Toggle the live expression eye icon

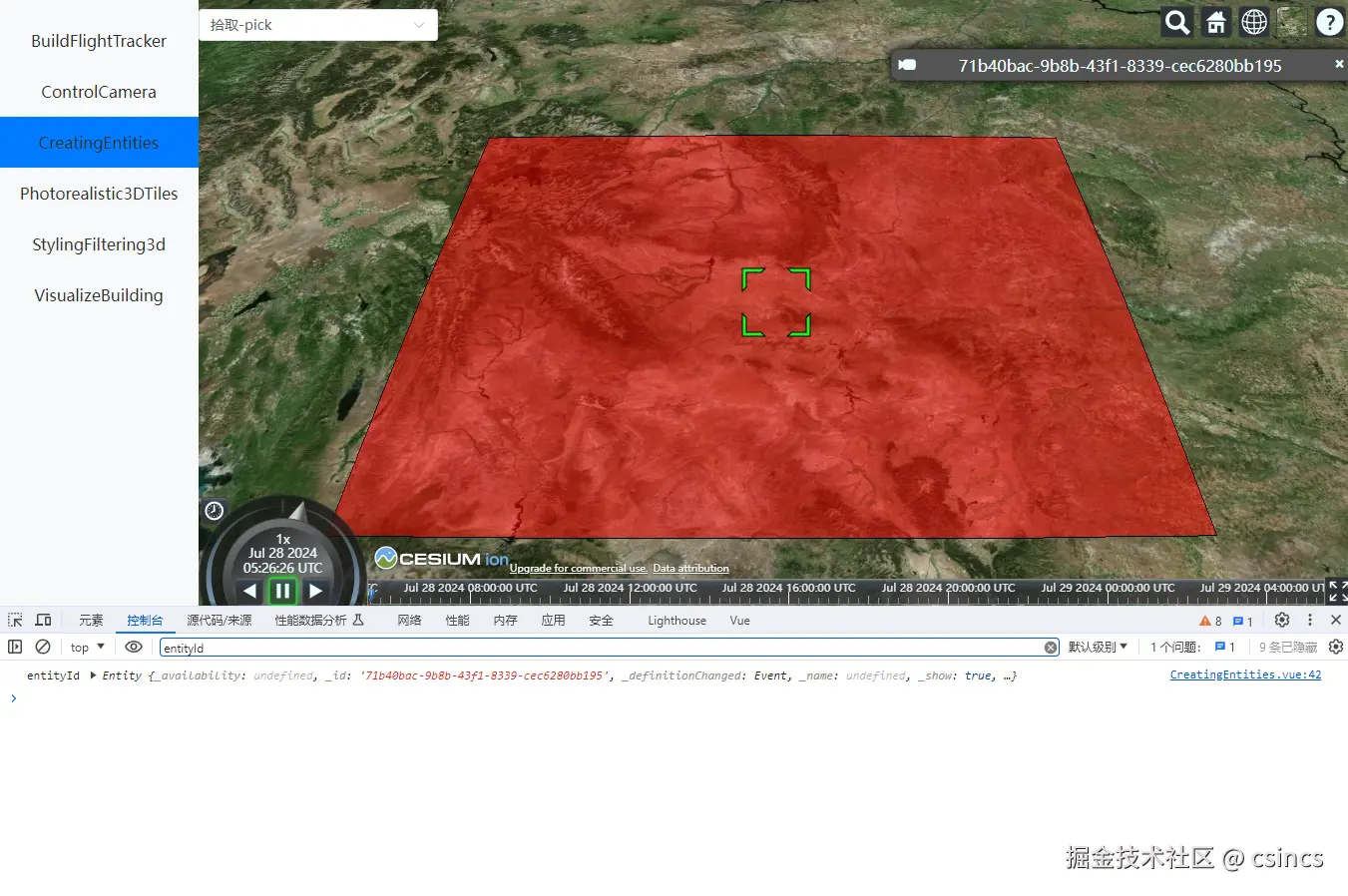134,647
